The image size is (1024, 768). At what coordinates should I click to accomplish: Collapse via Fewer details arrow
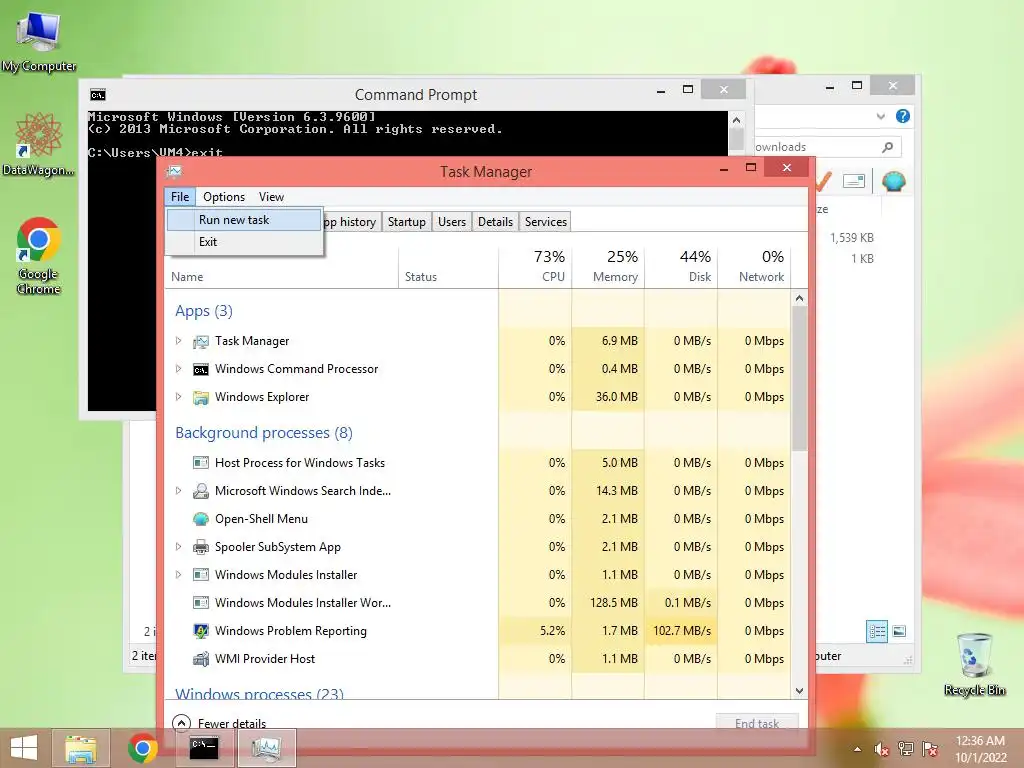coord(181,723)
